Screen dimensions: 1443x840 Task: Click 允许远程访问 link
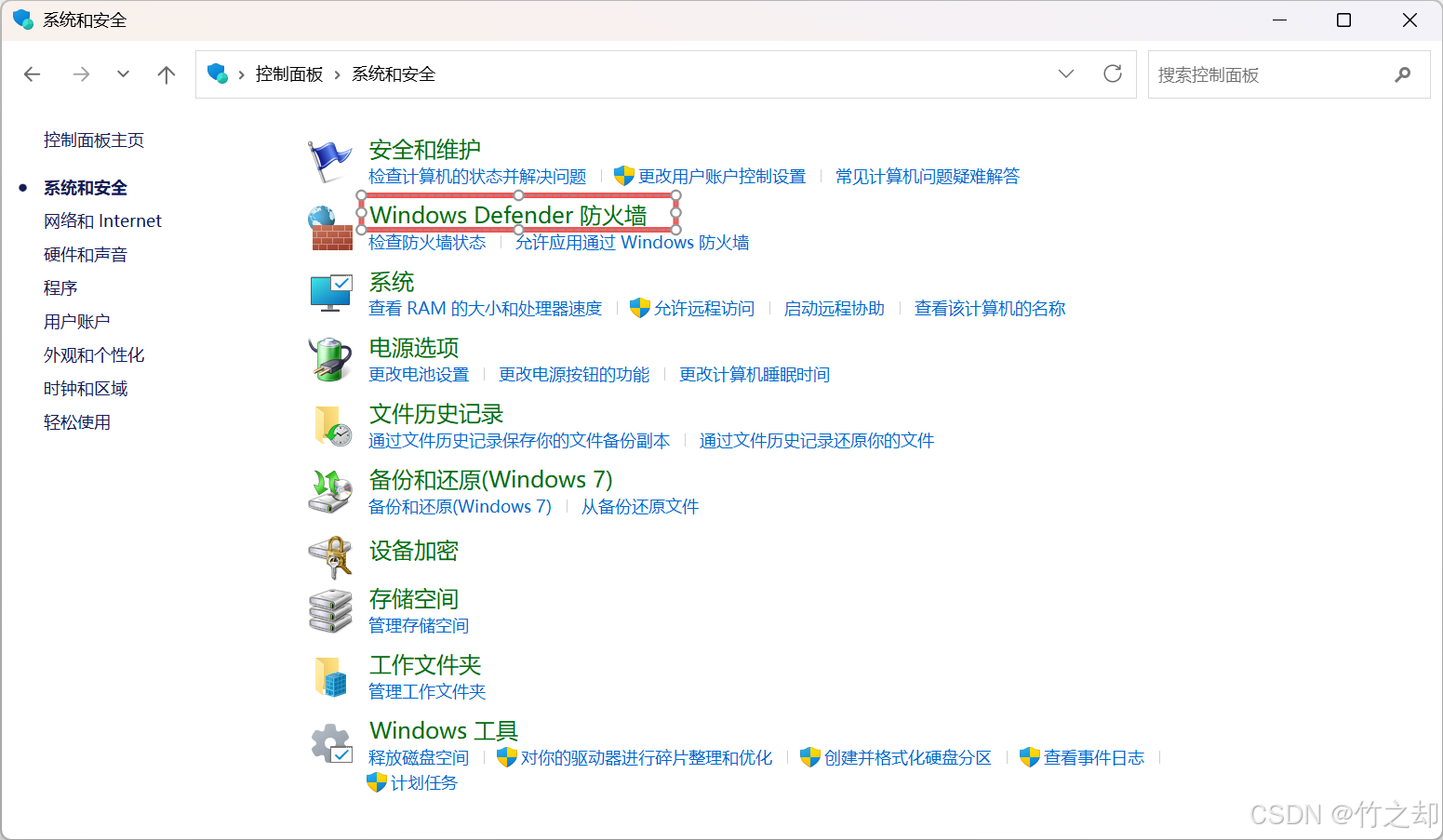pyautogui.click(x=704, y=309)
